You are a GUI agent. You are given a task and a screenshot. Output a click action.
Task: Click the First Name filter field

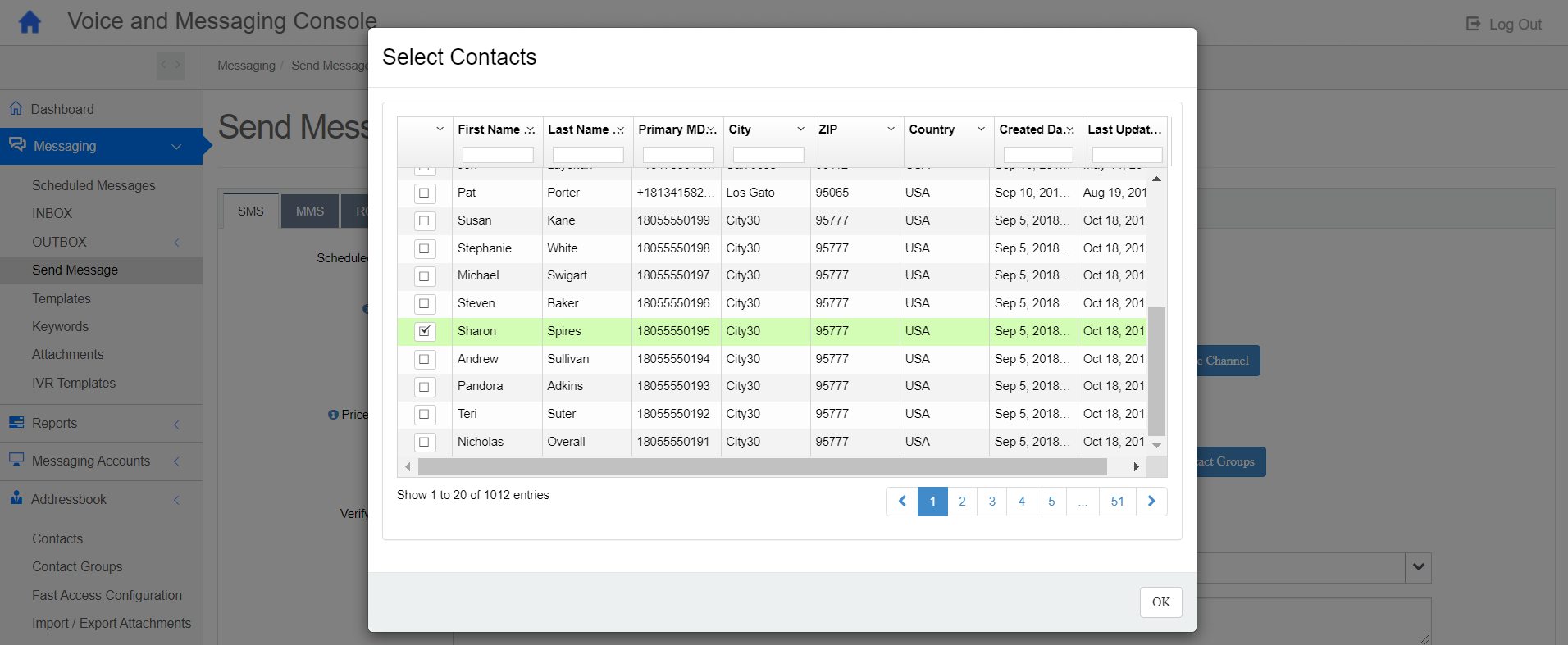(x=498, y=155)
